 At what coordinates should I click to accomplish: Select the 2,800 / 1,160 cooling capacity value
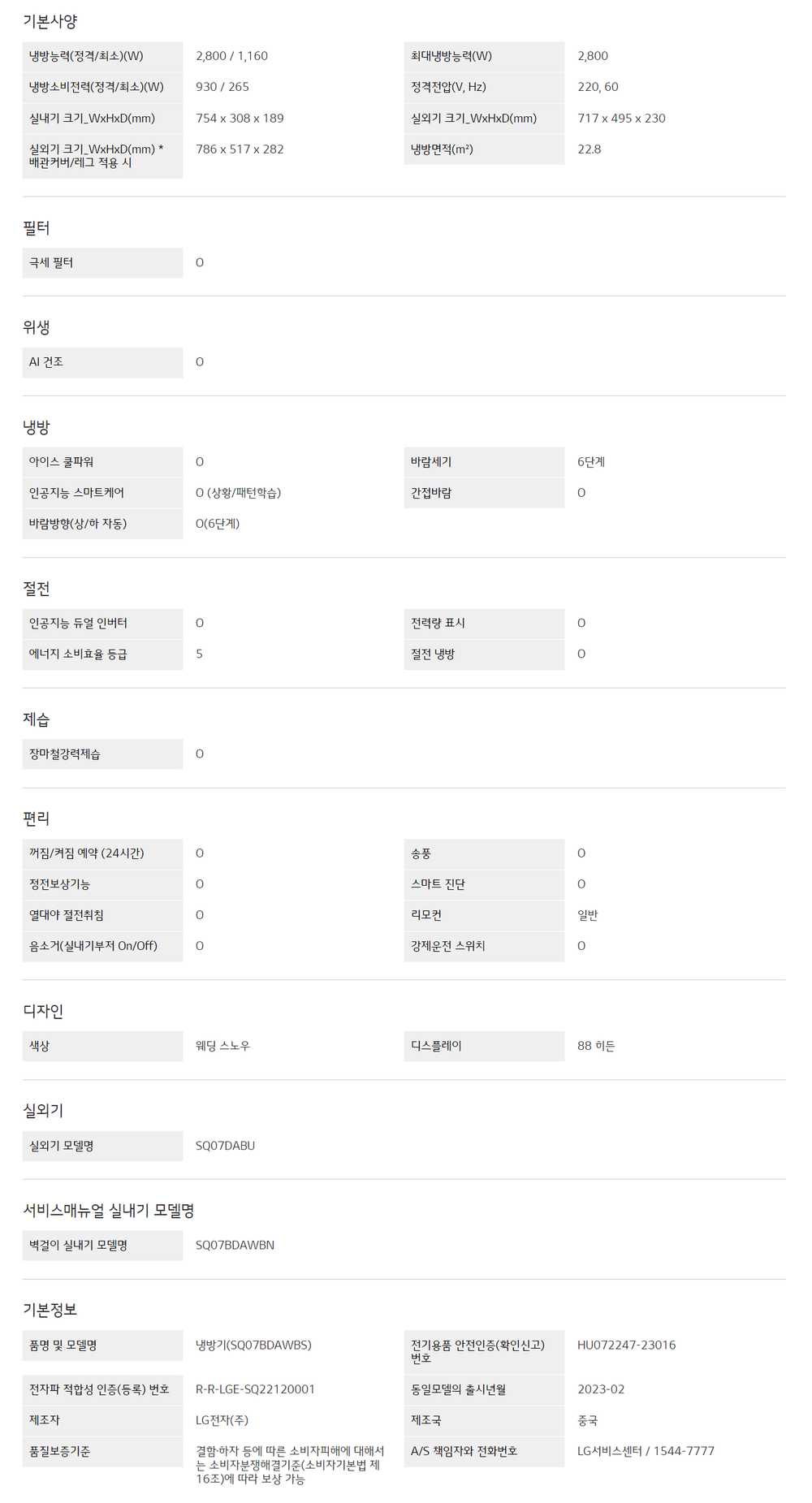tap(231, 56)
